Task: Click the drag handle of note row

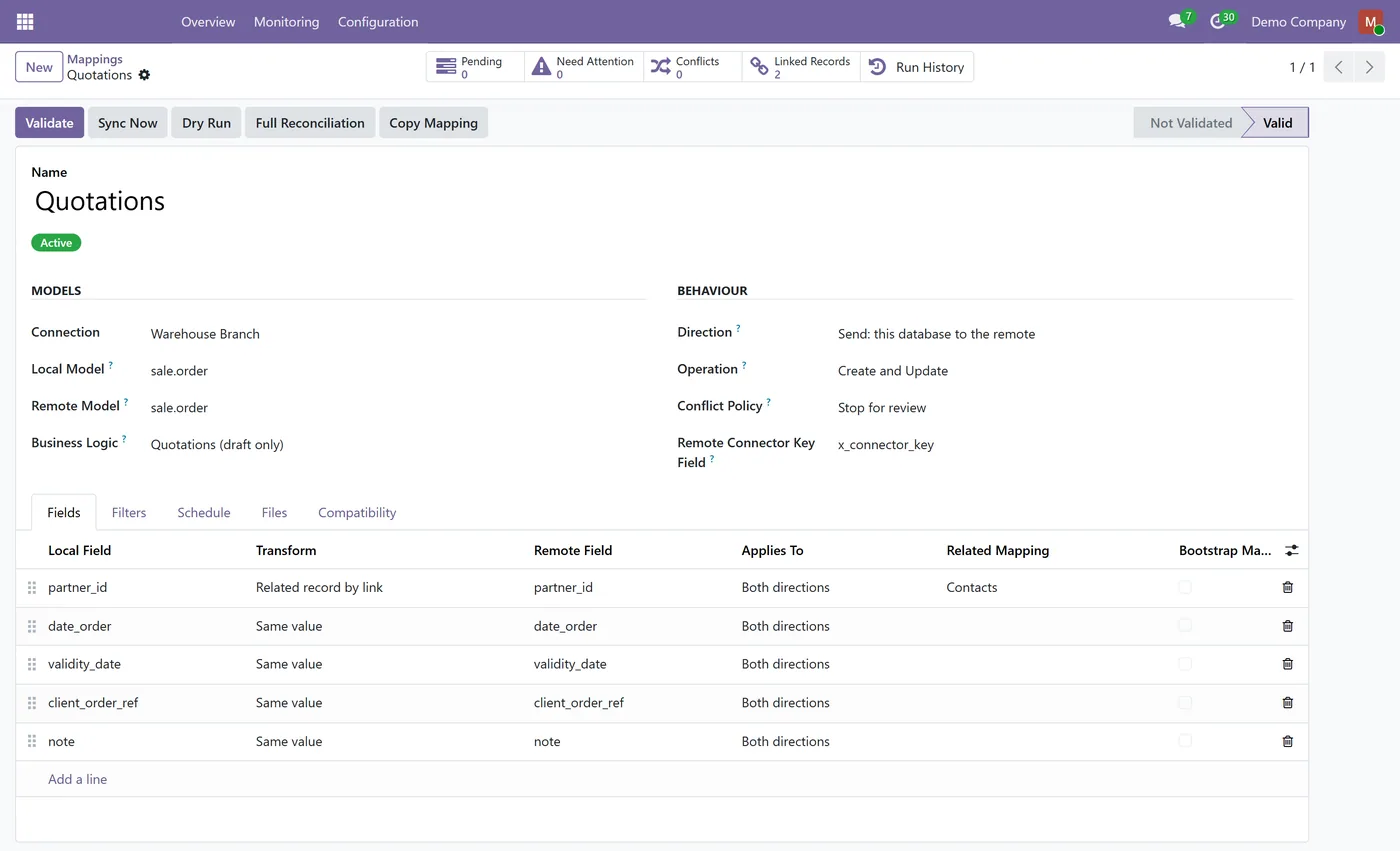Action: (x=32, y=741)
